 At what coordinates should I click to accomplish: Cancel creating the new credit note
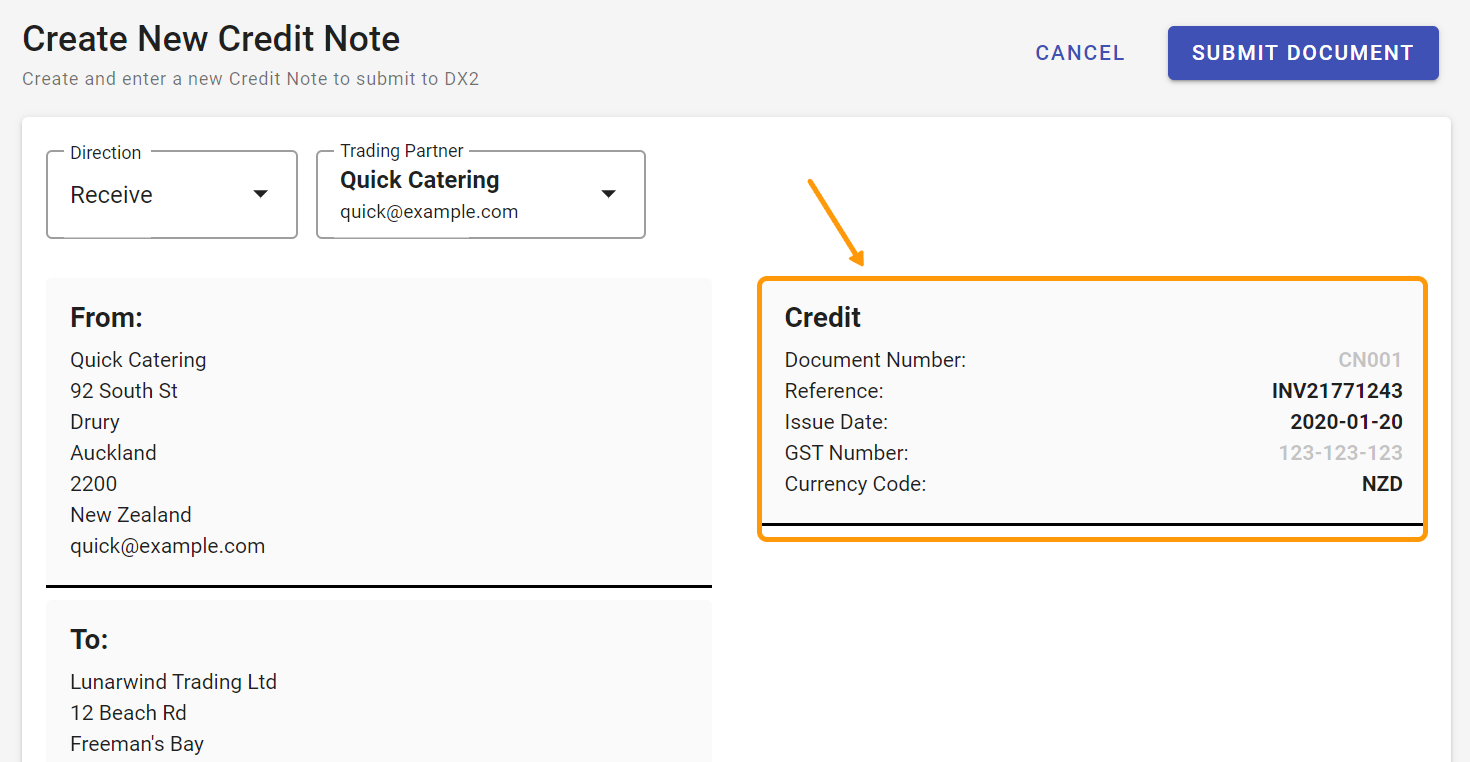(1079, 53)
